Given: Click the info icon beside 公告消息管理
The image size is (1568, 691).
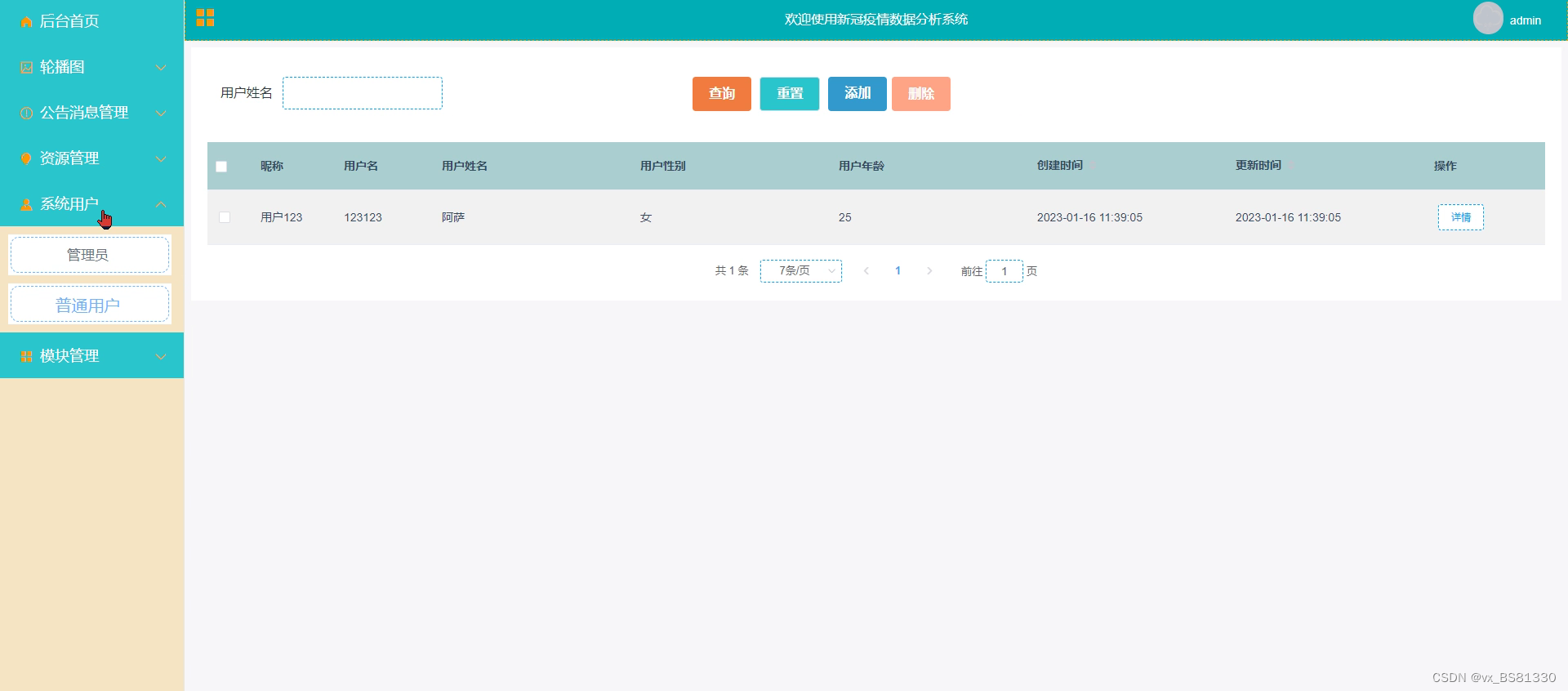Looking at the screenshot, I should pyautogui.click(x=26, y=113).
